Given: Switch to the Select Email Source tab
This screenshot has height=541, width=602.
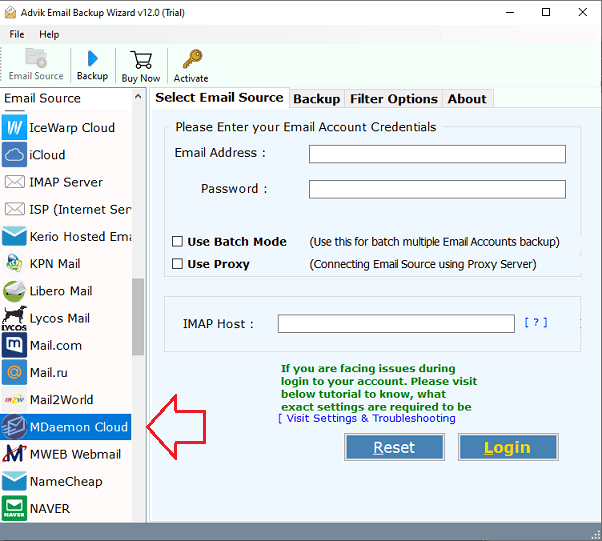Looking at the screenshot, I should pyautogui.click(x=219, y=98).
